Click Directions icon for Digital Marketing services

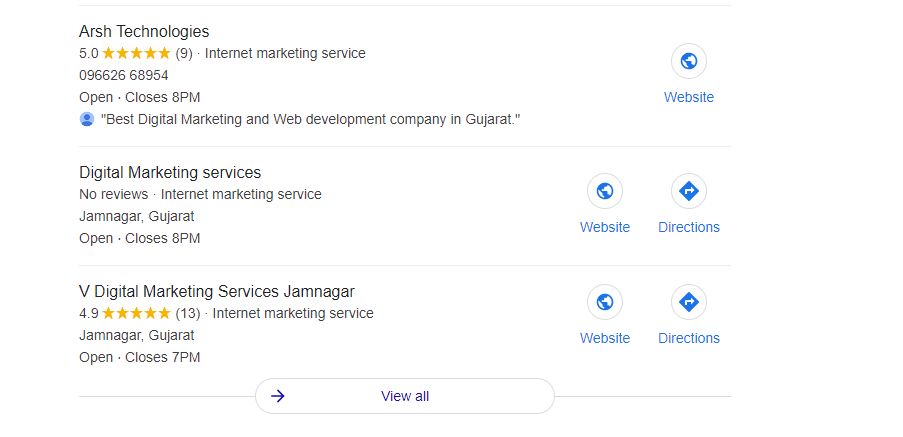click(x=688, y=191)
